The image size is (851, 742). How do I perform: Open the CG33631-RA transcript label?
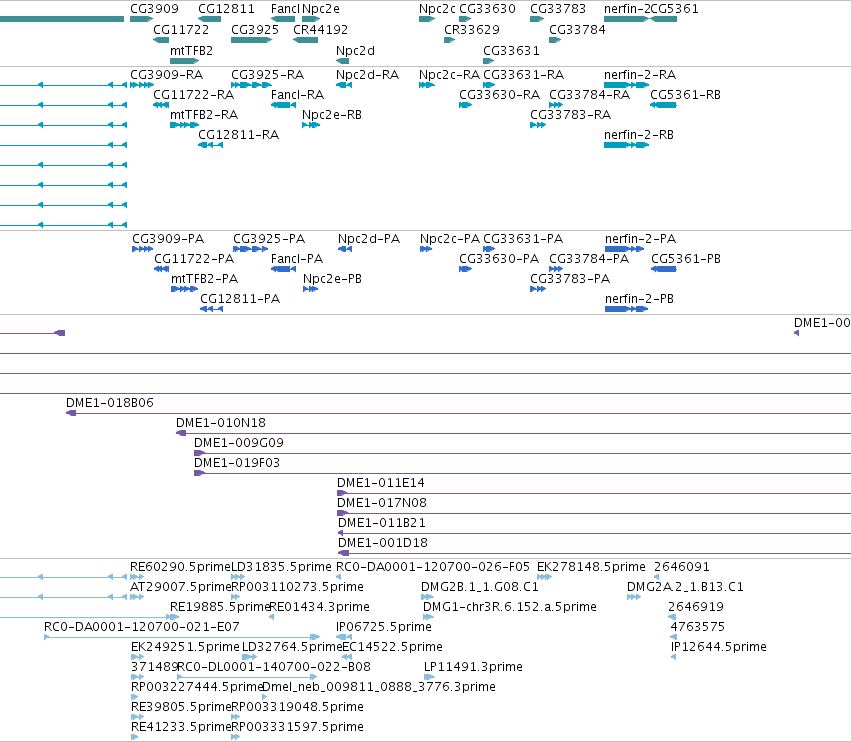pos(524,74)
